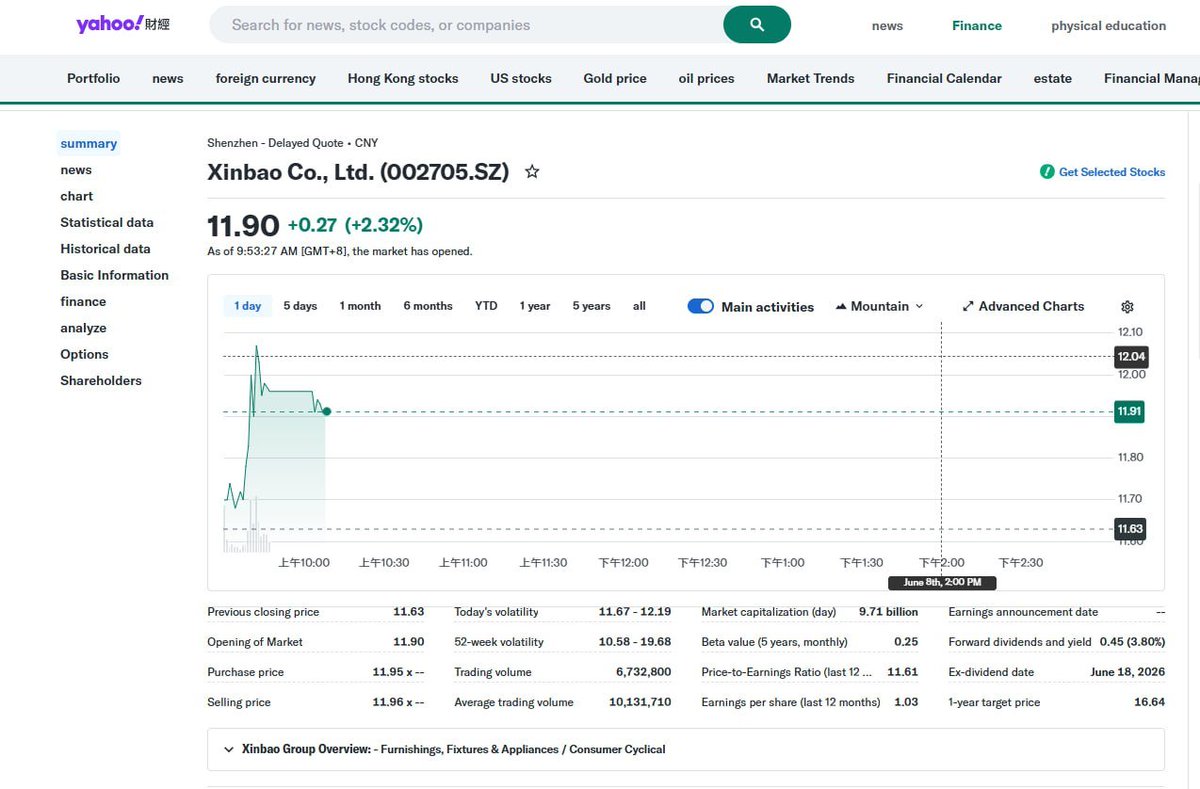Click the Xinbao Co., Ltd. title
This screenshot has height=789, width=1200.
(358, 172)
